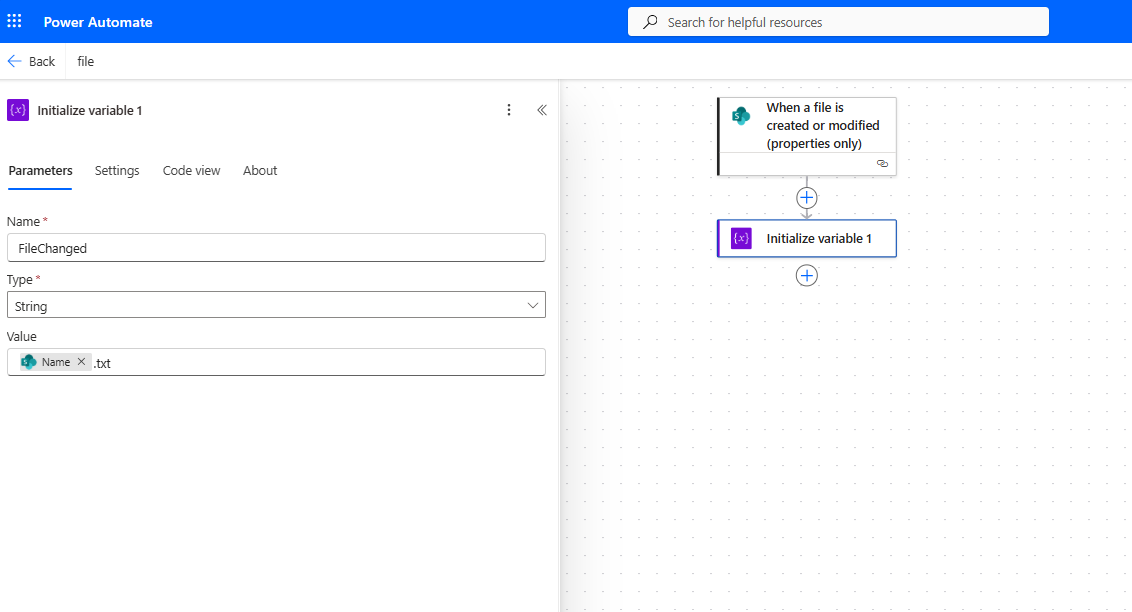Add new step below Initialize variable 1
Image resolution: width=1132 pixels, height=612 pixels.
pyautogui.click(x=807, y=276)
